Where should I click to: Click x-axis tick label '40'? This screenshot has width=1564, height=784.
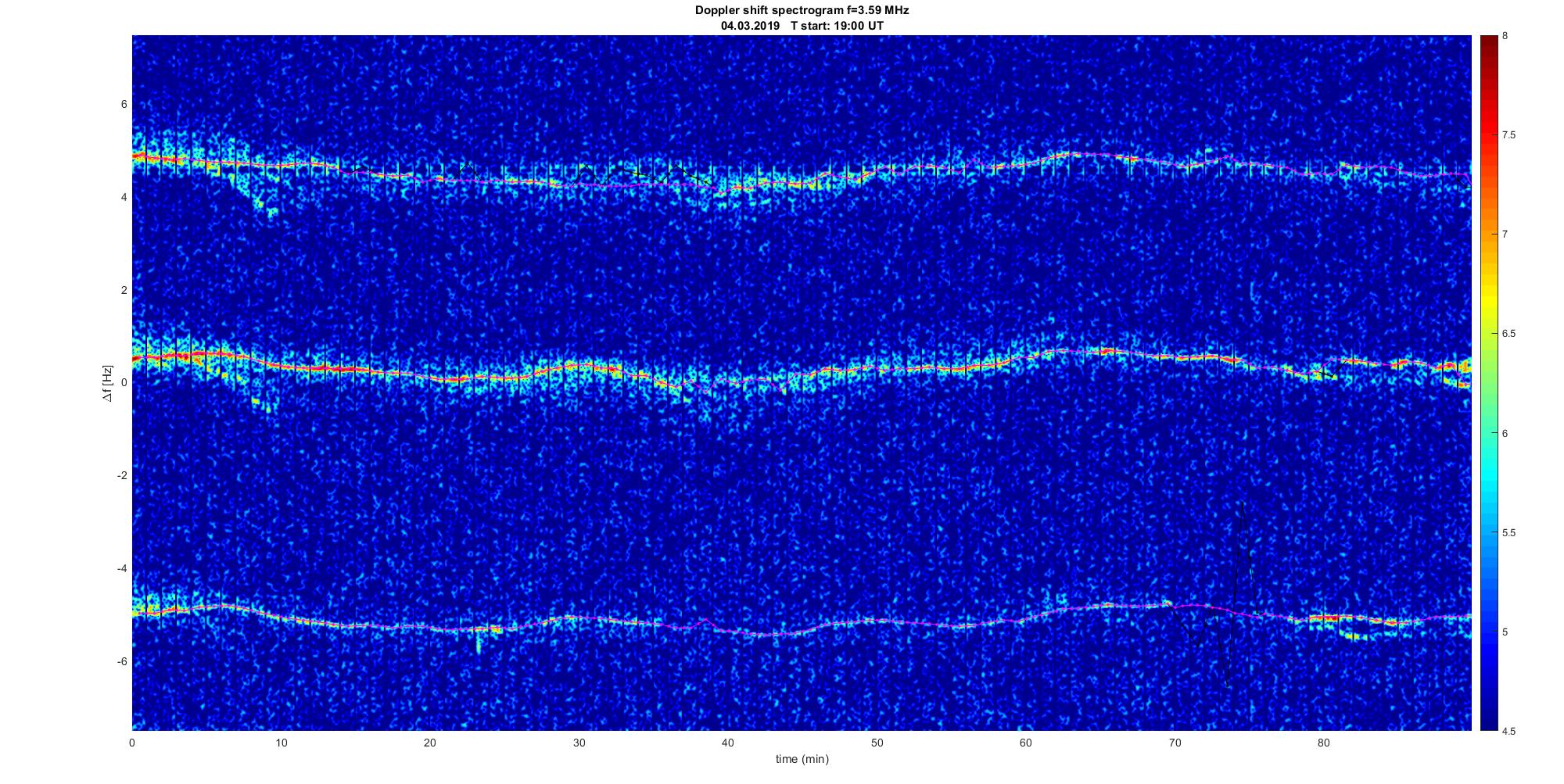(728, 743)
